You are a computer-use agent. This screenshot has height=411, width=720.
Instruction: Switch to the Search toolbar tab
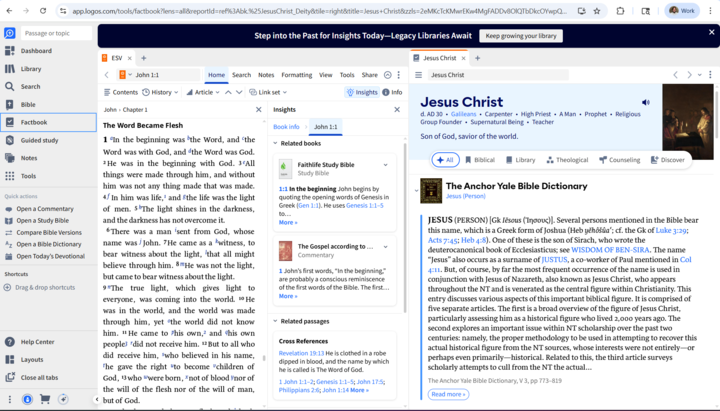click(x=242, y=75)
